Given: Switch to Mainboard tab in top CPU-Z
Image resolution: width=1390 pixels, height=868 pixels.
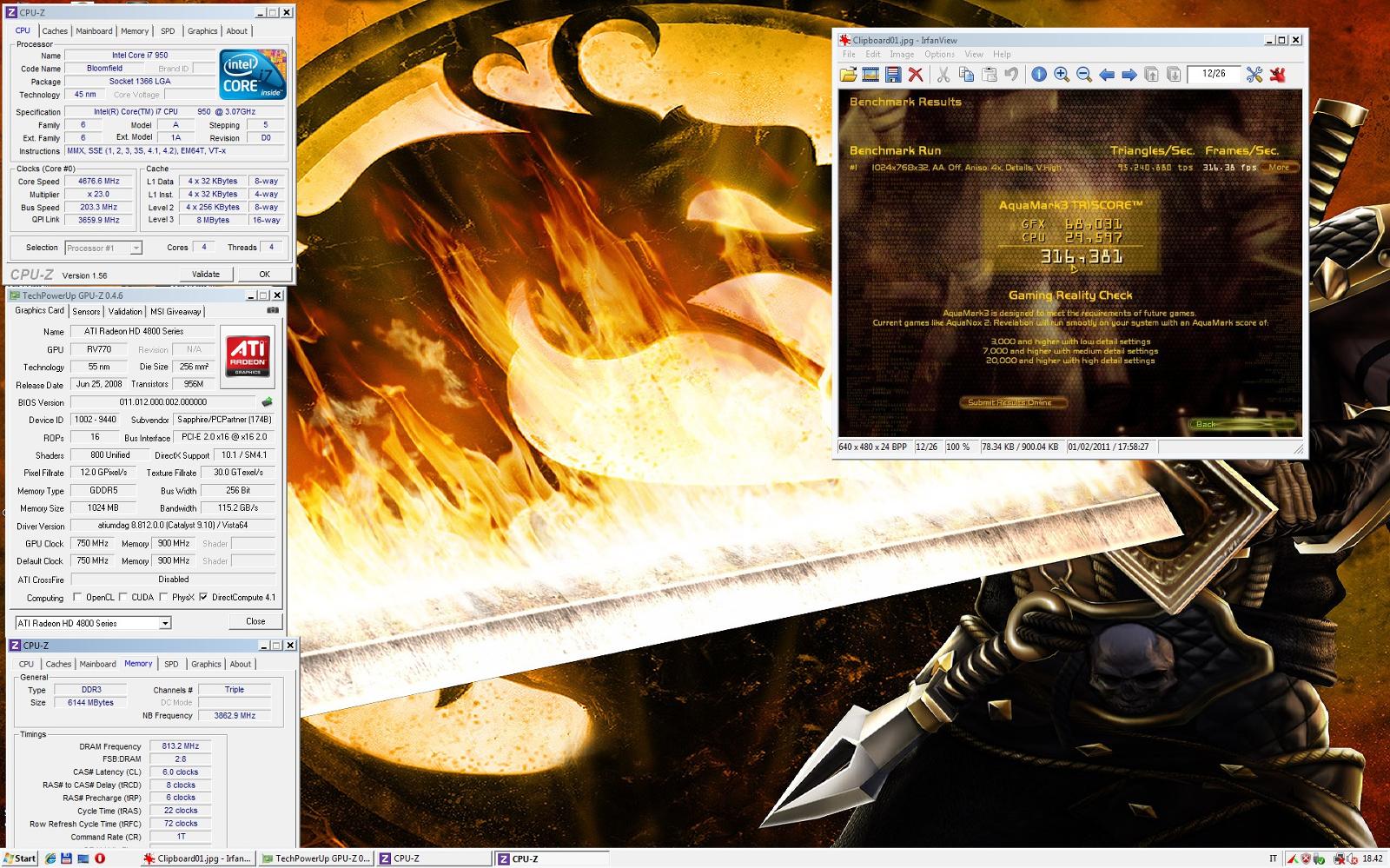Looking at the screenshot, I should click(x=94, y=31).
